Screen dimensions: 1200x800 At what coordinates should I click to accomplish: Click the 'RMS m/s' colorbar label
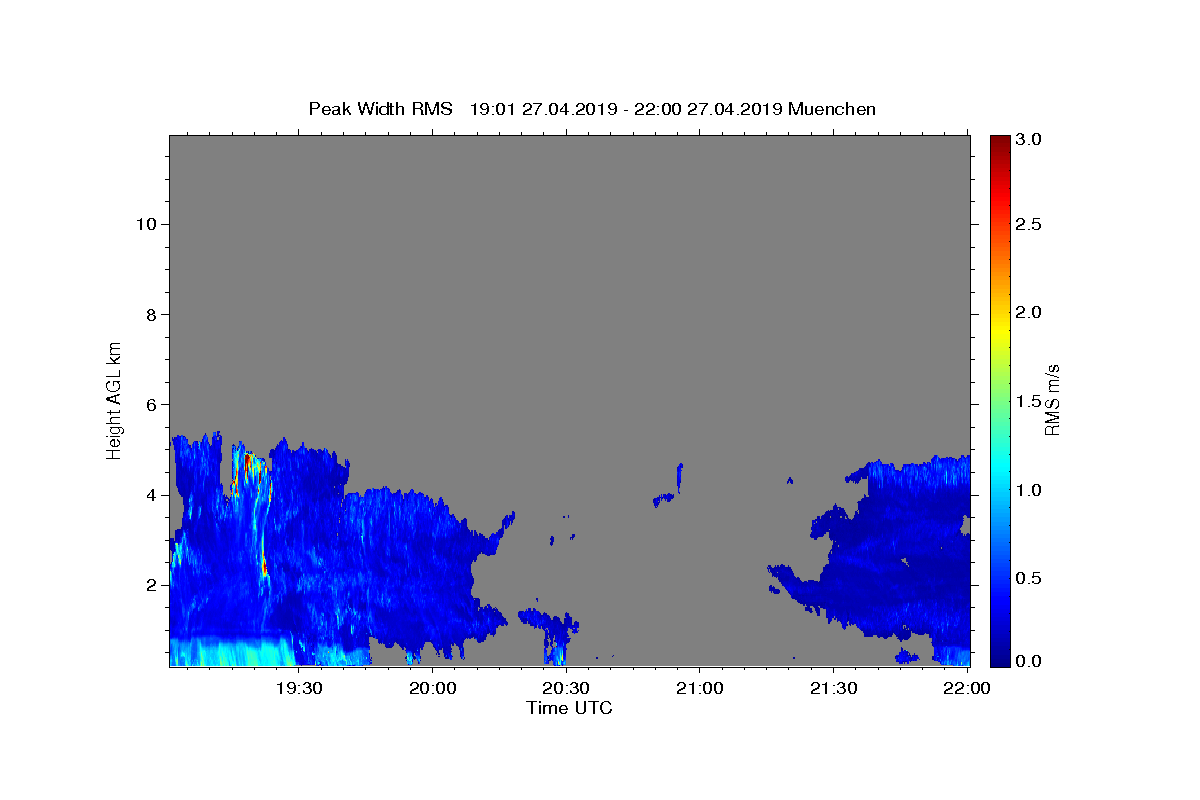(x=1051, y=401)
